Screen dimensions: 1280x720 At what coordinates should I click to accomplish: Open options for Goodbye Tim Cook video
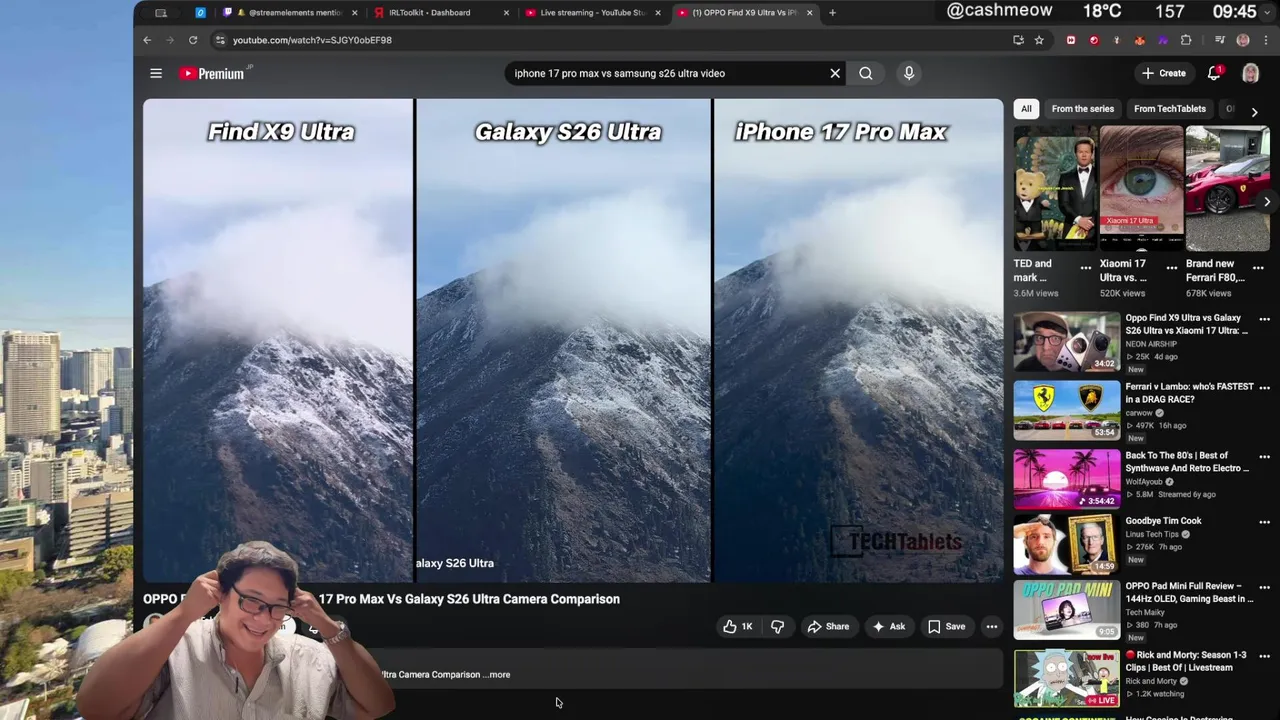[1264, 522]
